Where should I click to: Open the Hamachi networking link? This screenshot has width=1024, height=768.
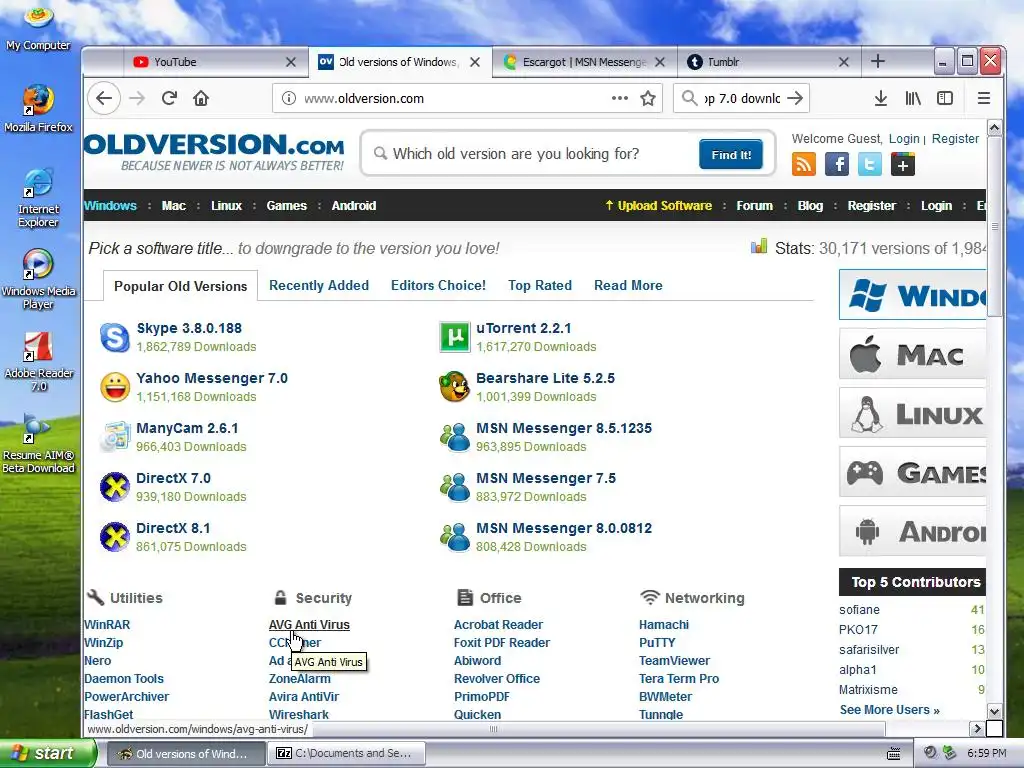point(664,624)
